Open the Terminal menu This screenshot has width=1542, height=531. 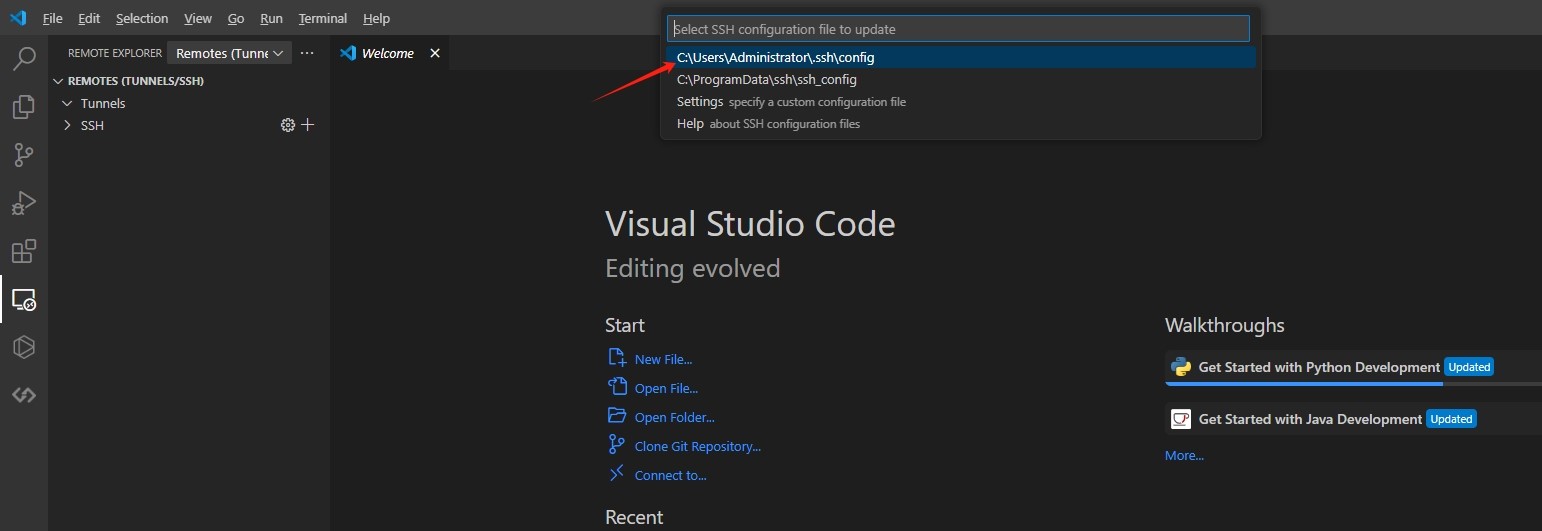pos(323,18)
